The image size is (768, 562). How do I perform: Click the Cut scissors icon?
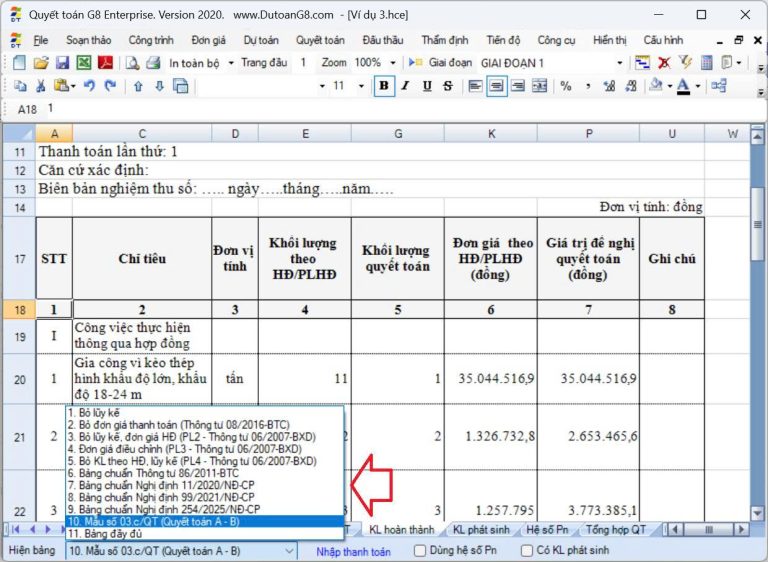pos(42,86)
